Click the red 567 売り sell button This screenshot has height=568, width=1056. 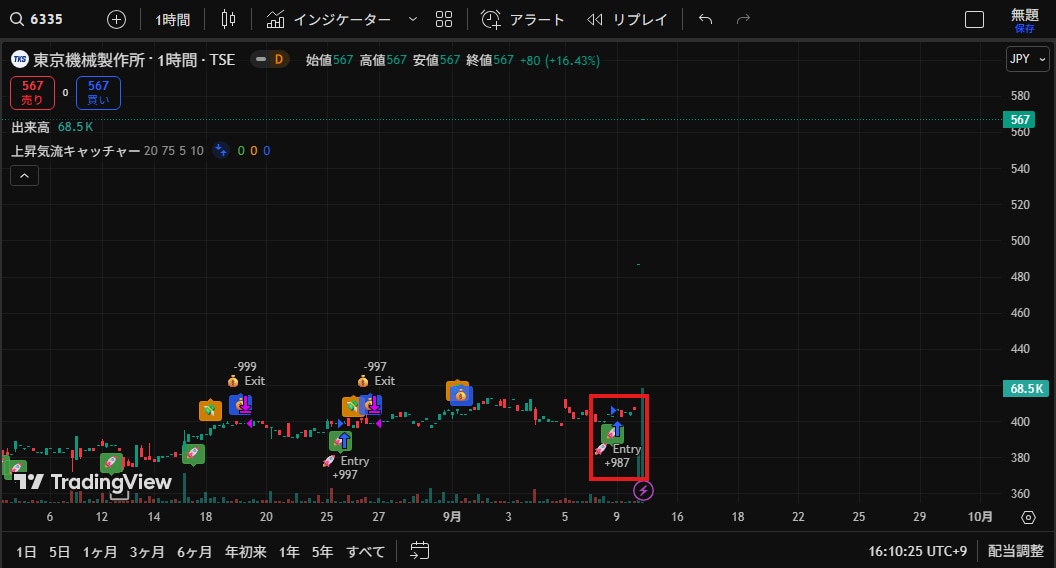click(x=32, y=93)
